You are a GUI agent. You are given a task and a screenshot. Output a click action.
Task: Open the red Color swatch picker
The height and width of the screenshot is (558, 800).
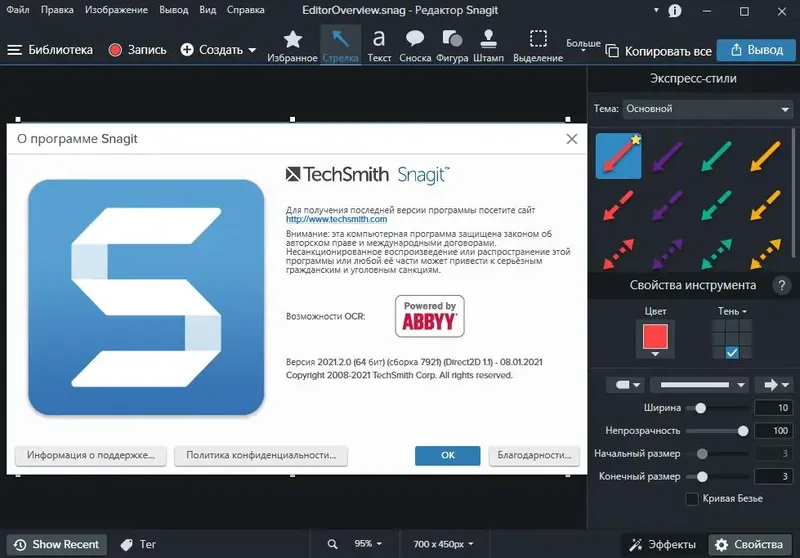(x=655, y=339)
